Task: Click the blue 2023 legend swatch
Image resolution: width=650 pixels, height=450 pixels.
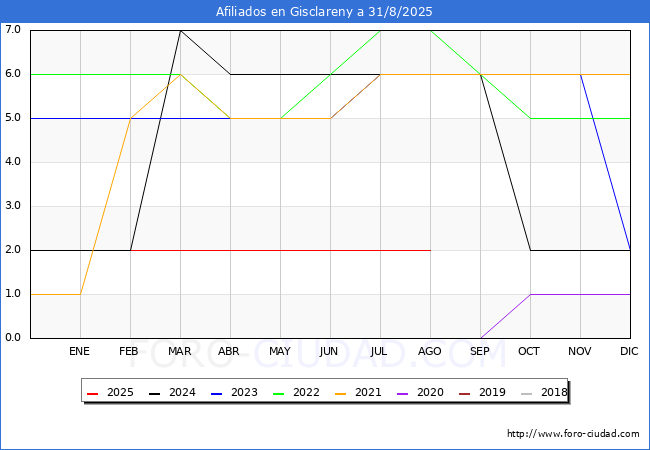Action: point(216,394)
